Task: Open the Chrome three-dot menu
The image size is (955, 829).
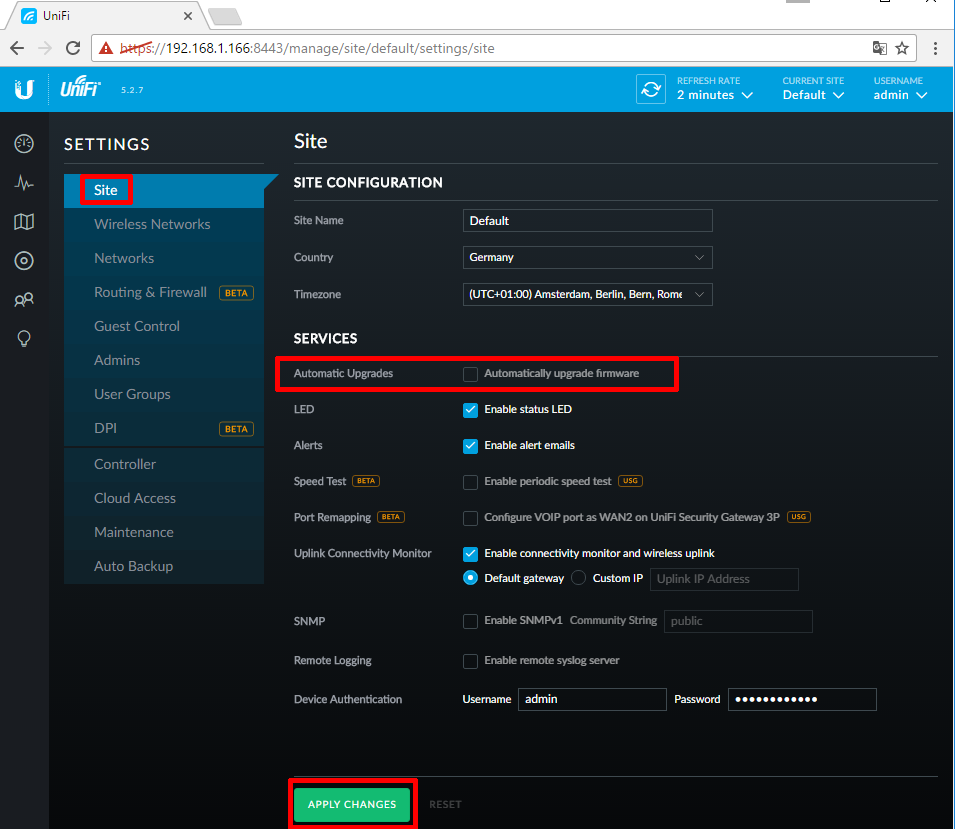Action: (936, 48)
